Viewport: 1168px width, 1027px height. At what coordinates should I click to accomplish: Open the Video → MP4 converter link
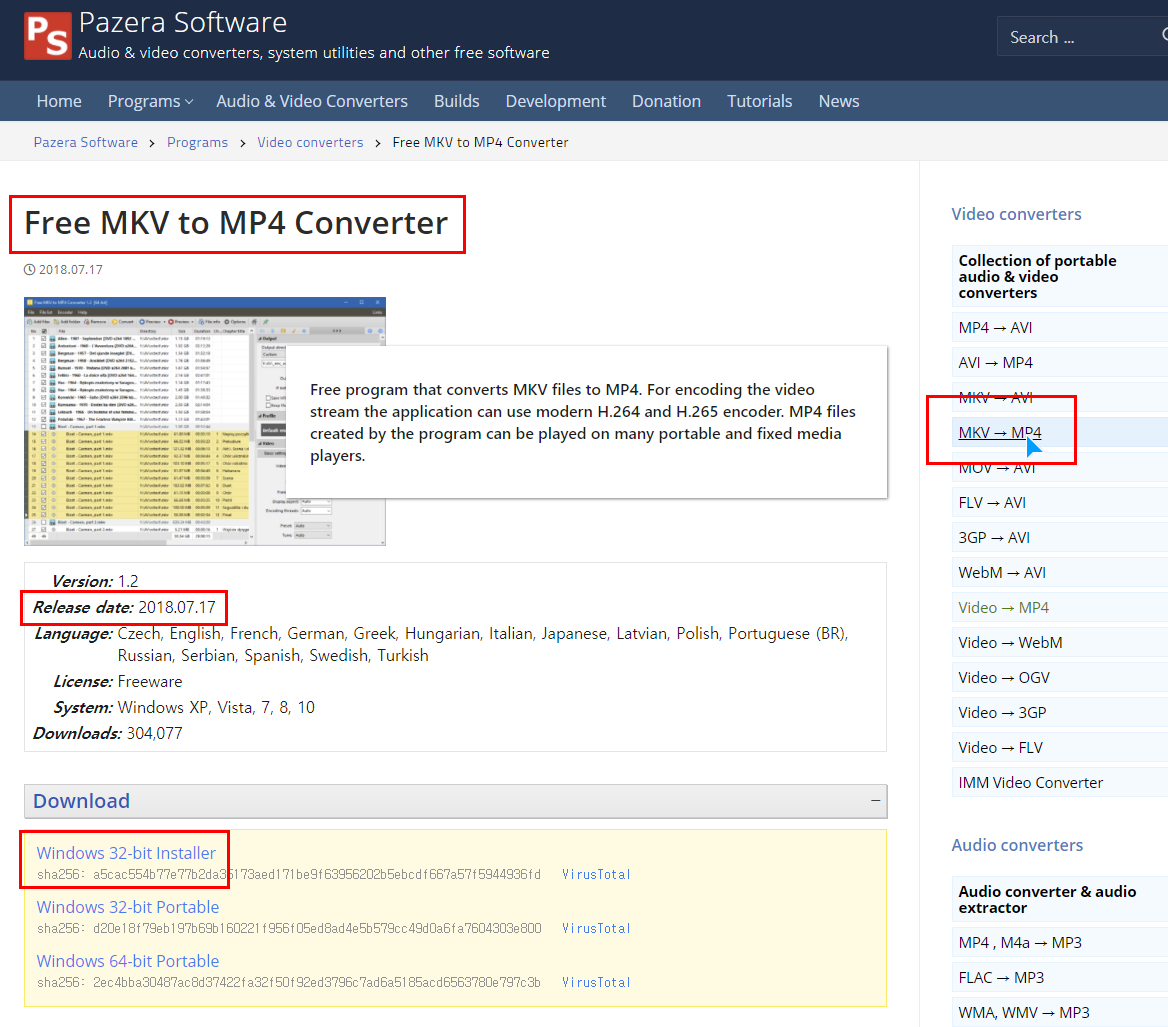click(1003, 608)
